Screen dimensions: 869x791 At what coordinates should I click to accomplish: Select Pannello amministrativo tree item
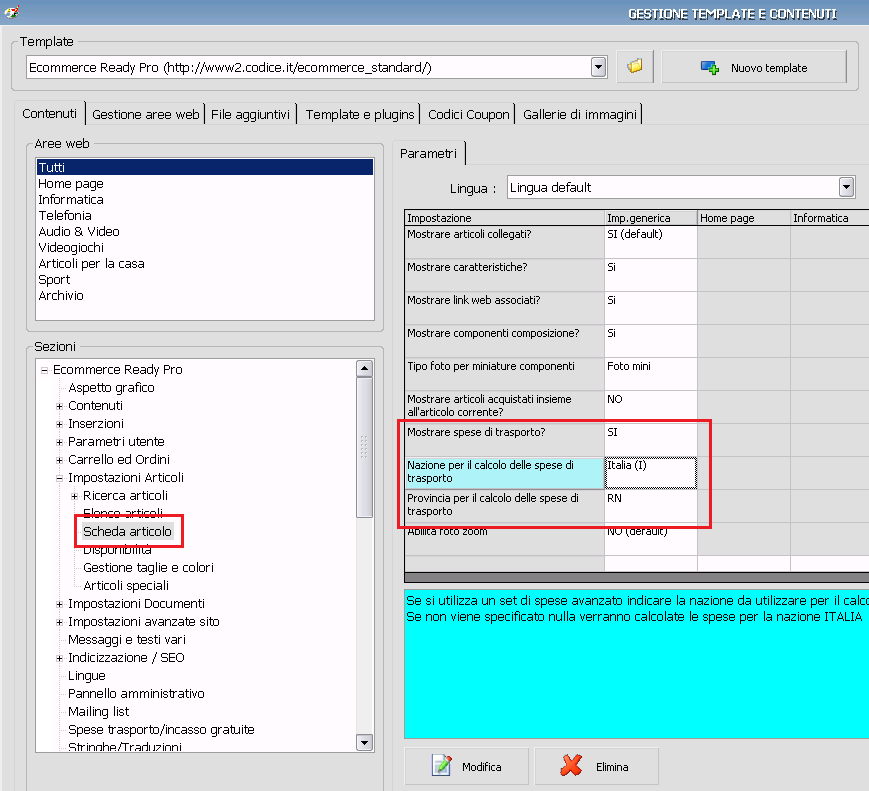(x=136, y=694)
